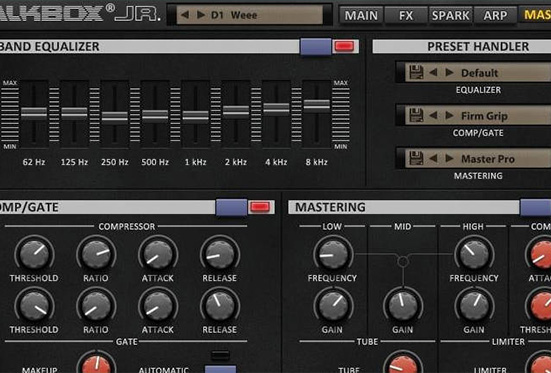Click the Compressor Ratio knob
551x373 pixels.
coord(96,254)
